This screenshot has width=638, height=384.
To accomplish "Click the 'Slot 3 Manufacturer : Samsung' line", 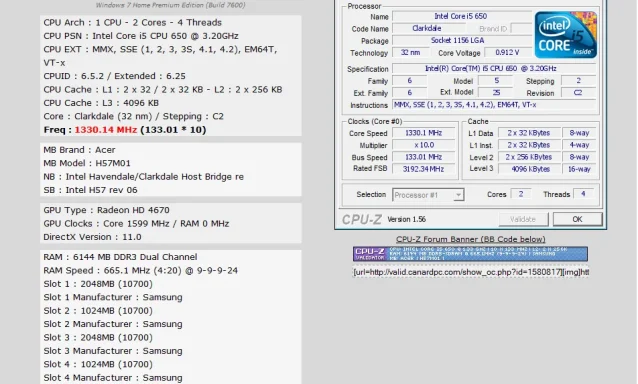I will (113, 351).
